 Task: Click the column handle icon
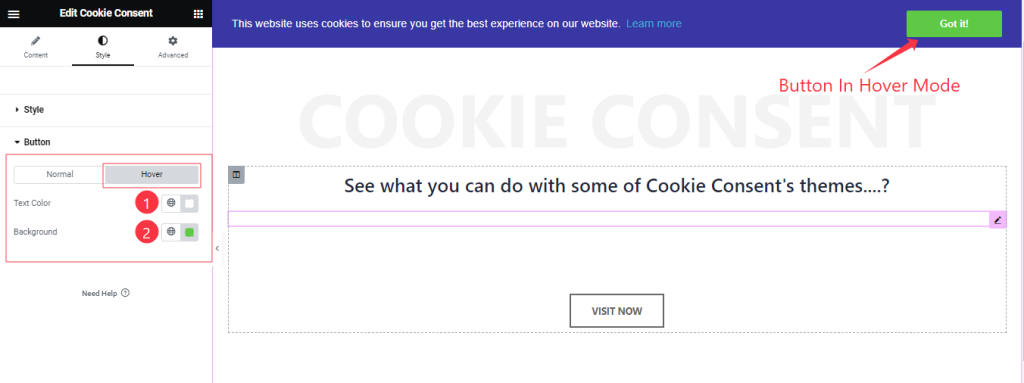[x=236, y=175]
